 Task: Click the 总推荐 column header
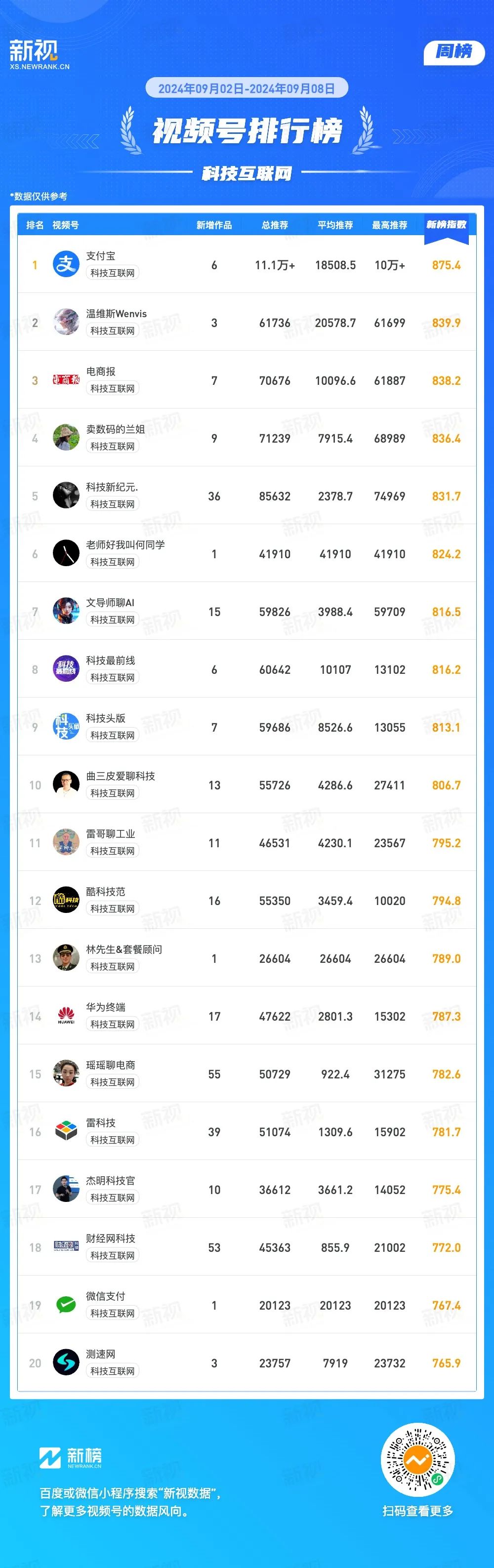[274, 225]
